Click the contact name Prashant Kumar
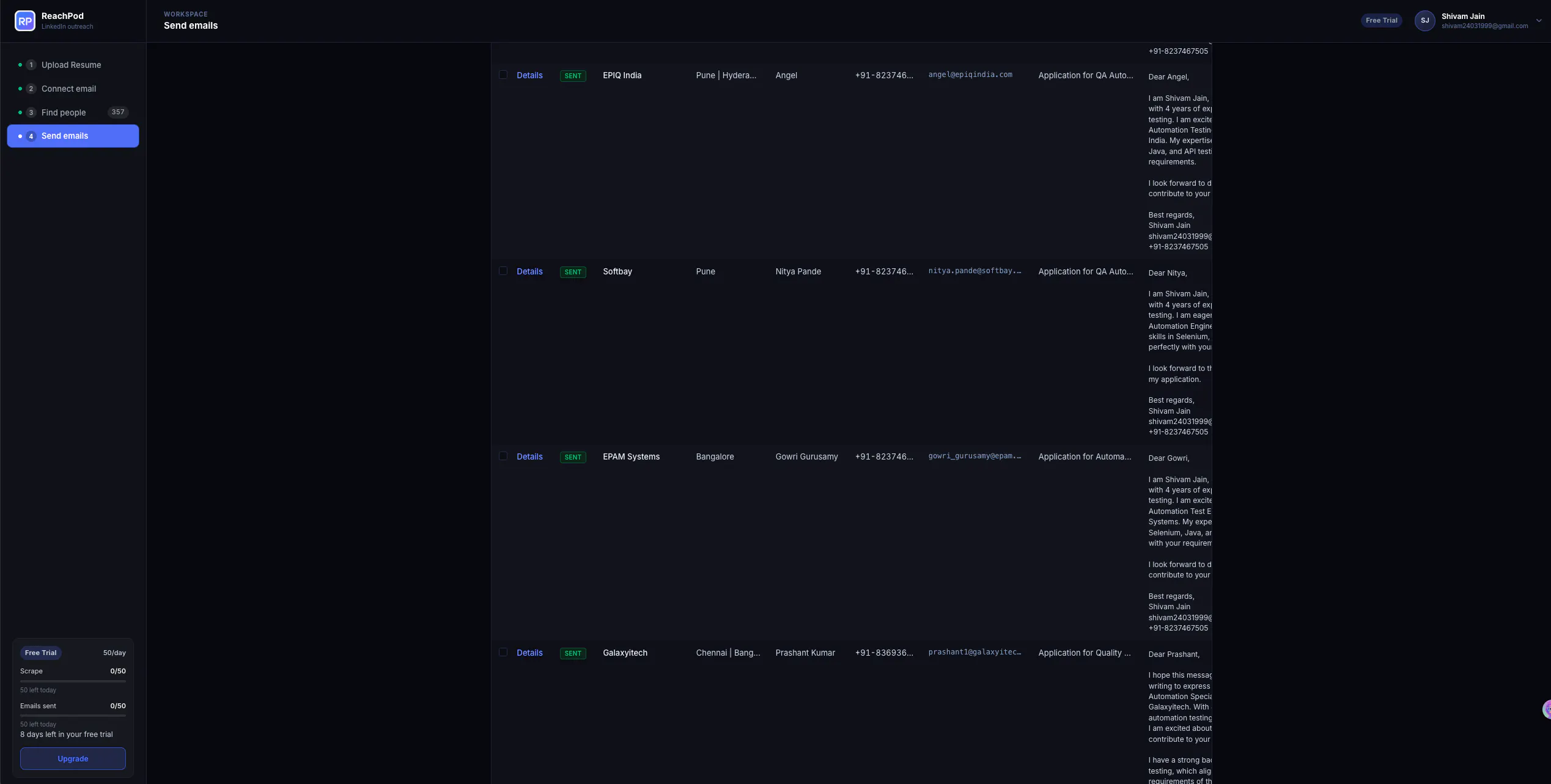This screenshot has height=784, width=1551. 805,653
